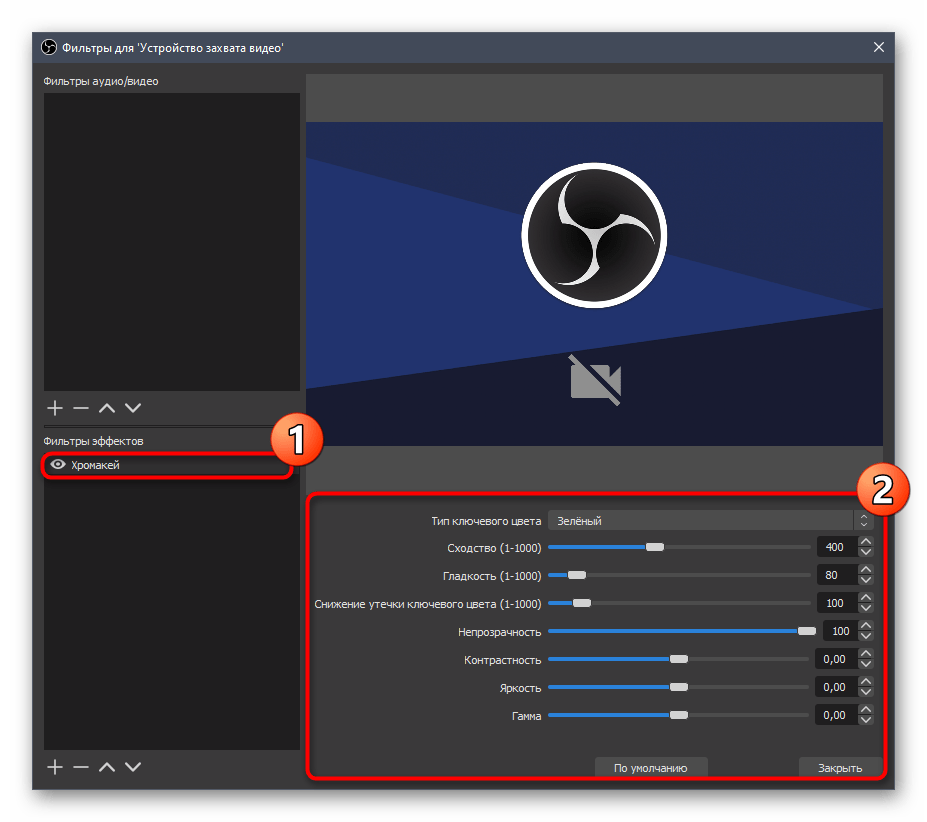Increase Сходство value with up arrow
The width and height of the screenshot is (927, 822).
(866, 542)
